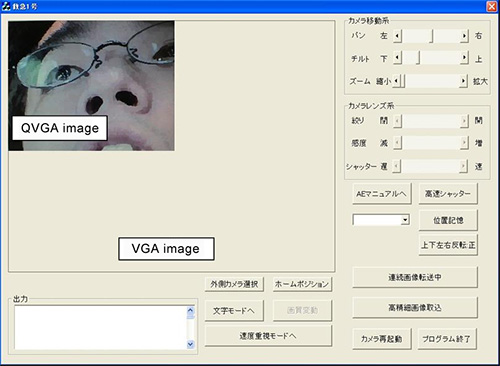This screenshot has width=500, height=366.
Task: Click the camera preview image
Action: 91,86
